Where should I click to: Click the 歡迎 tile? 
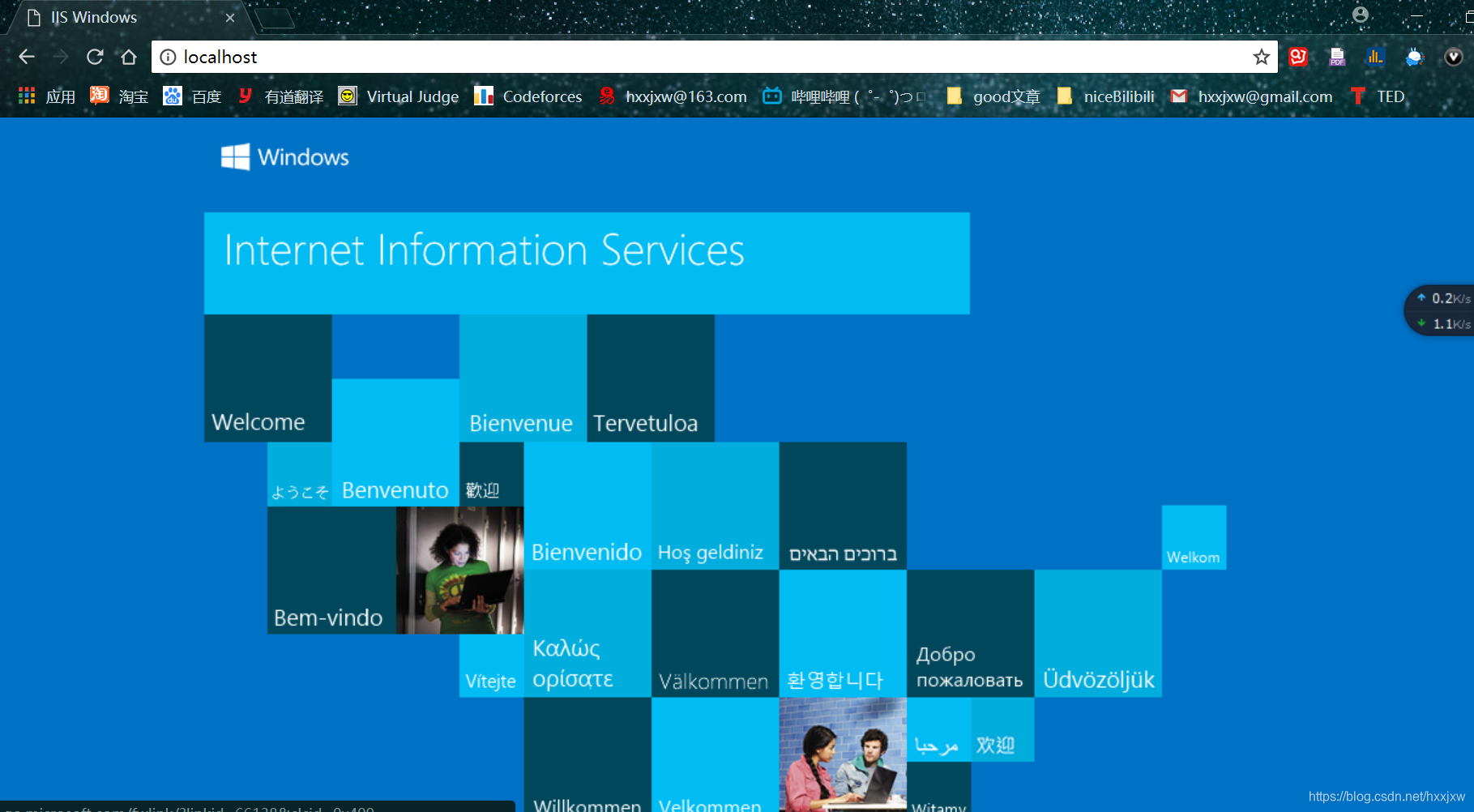[491, 474]
